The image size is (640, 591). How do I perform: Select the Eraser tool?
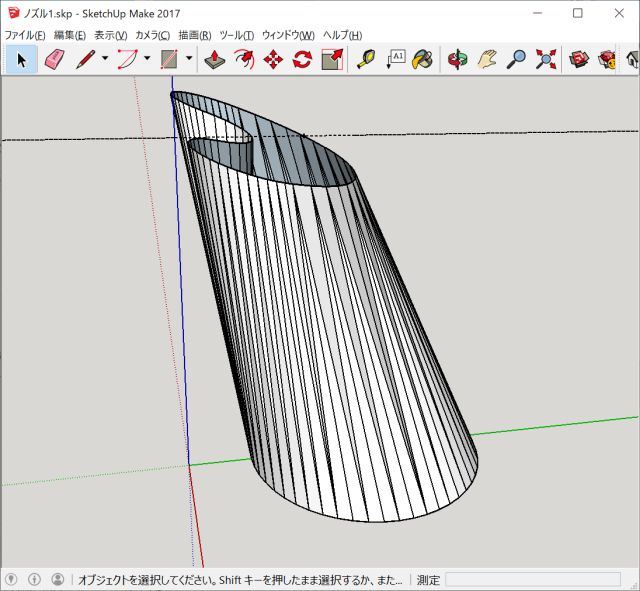pyautogui.click(x=54, y=59)
